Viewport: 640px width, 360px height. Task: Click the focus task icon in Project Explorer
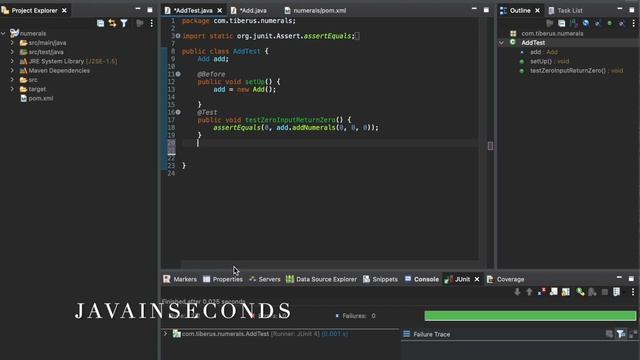140,23
